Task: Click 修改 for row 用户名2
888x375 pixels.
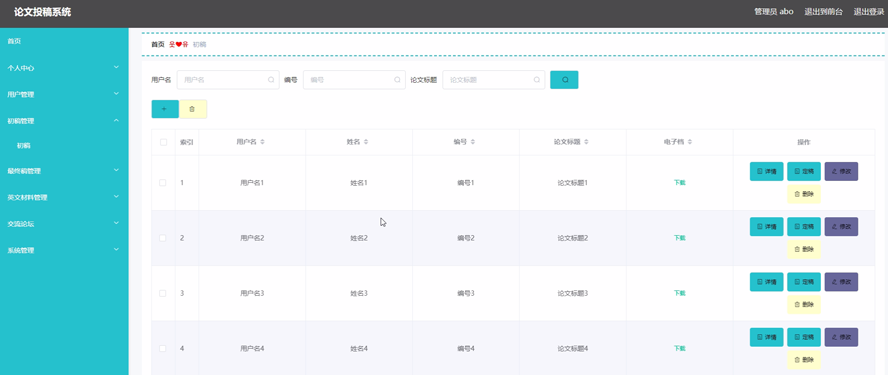Action: click(841, 227)
